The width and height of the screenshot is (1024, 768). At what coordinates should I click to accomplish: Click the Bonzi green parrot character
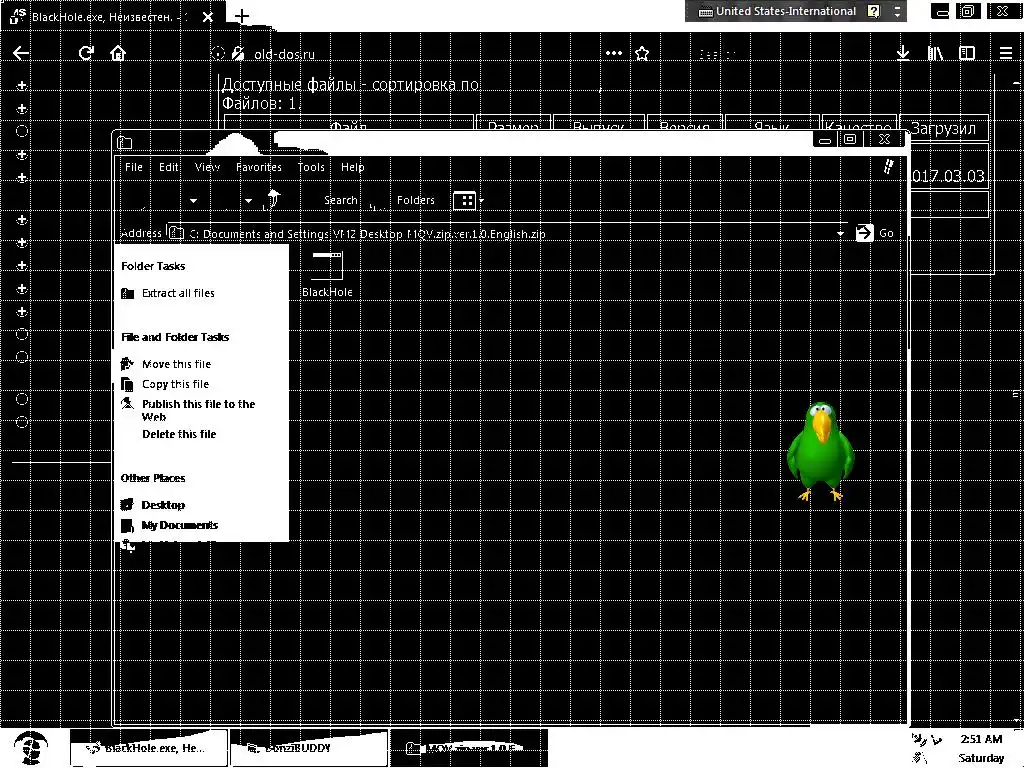(821, 452)
